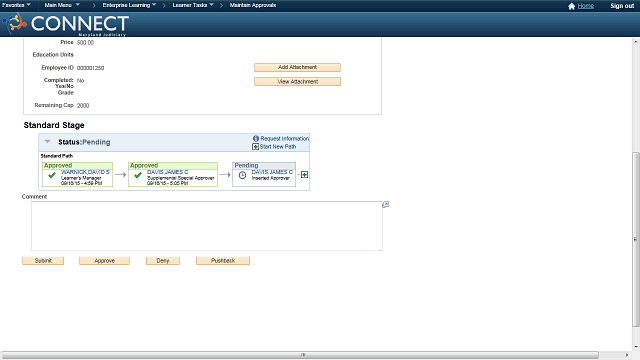This screenshot has height=360, width=640.
Task: Click the Remaining Cap value 2000
Action: 83,105
